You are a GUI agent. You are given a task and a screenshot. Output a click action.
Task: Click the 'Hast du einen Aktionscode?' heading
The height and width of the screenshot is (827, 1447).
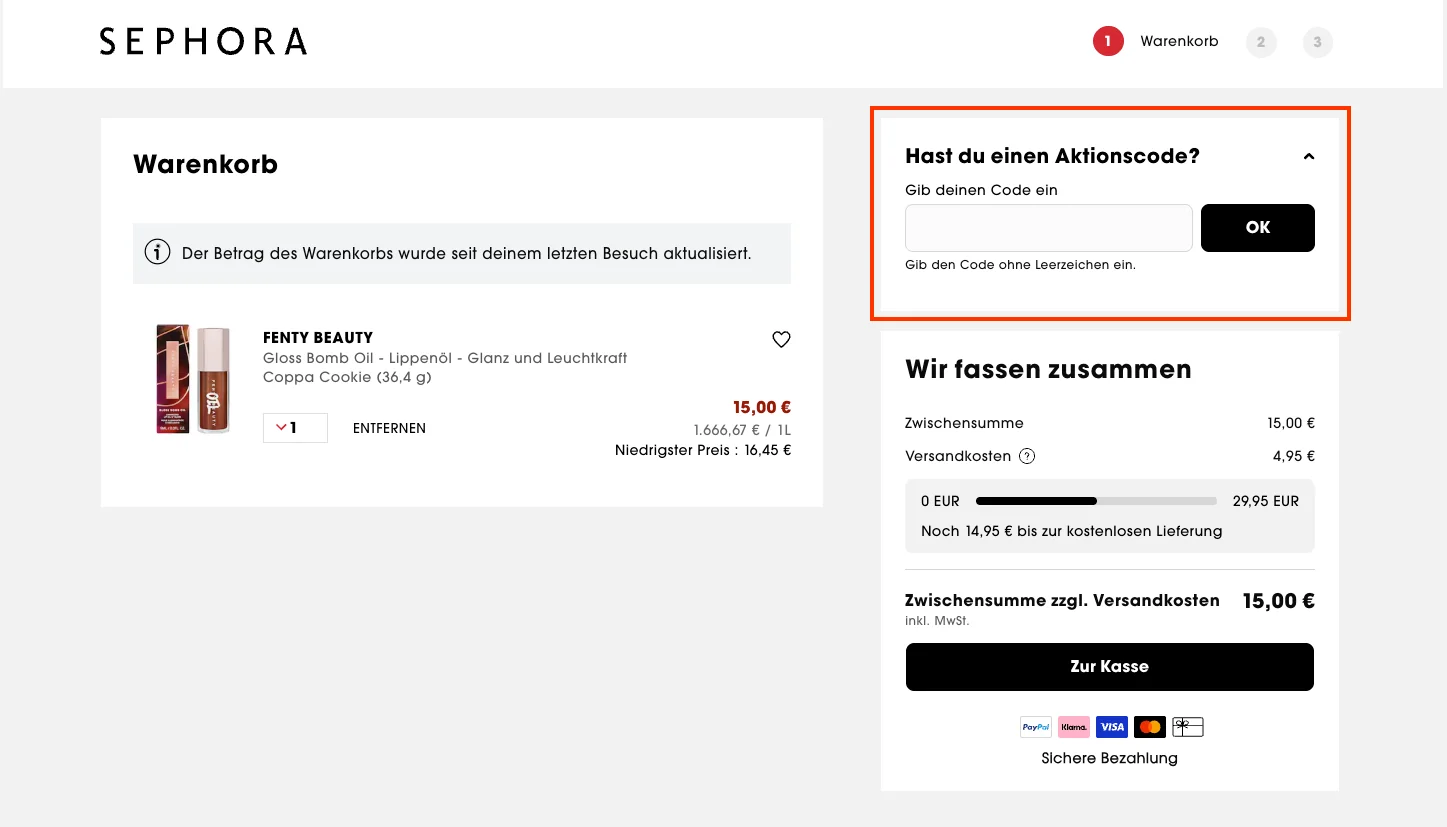click(1052, 156)
